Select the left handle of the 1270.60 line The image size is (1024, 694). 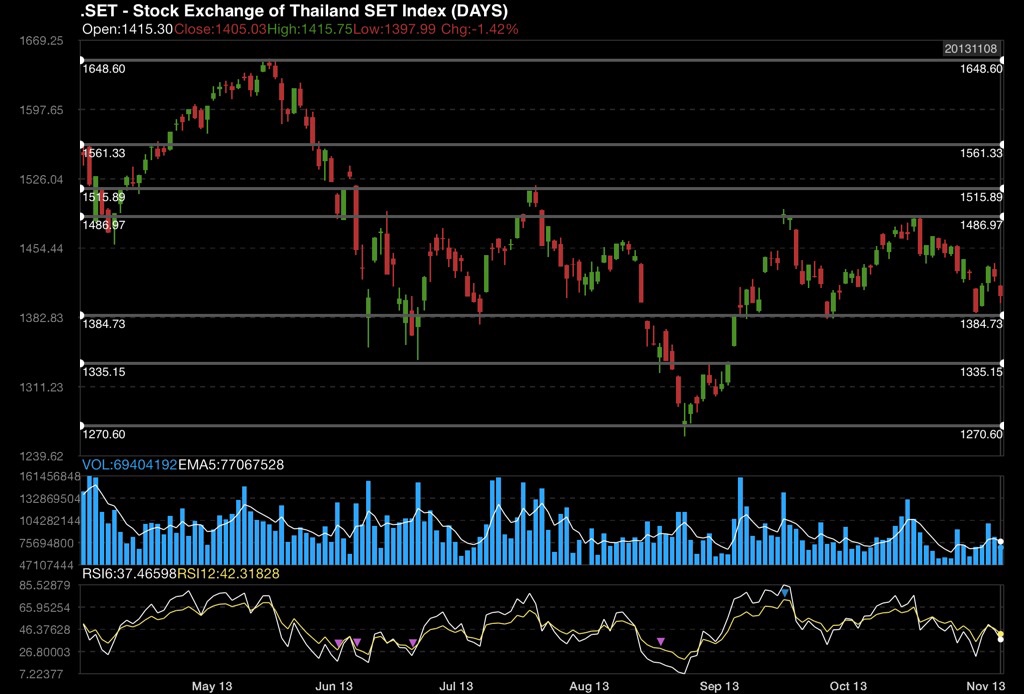coord(82,426)
